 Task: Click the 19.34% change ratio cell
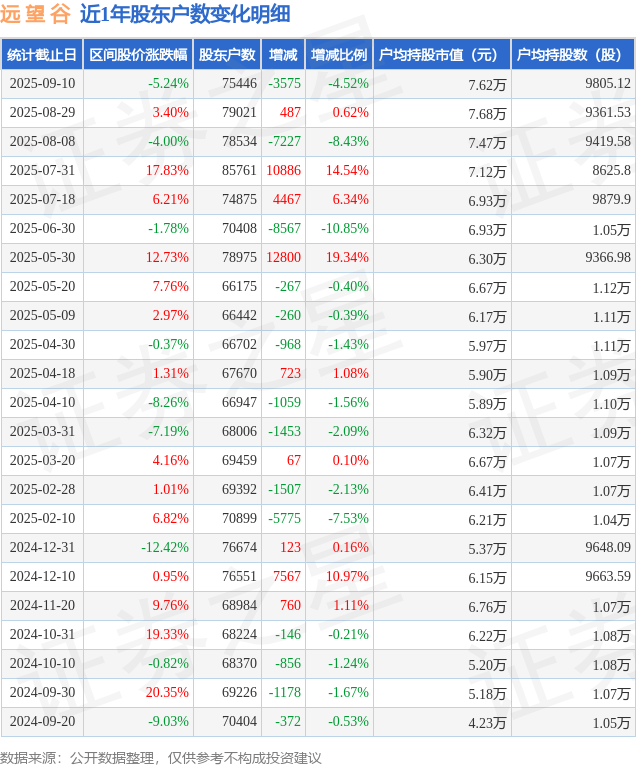[347, 258]
